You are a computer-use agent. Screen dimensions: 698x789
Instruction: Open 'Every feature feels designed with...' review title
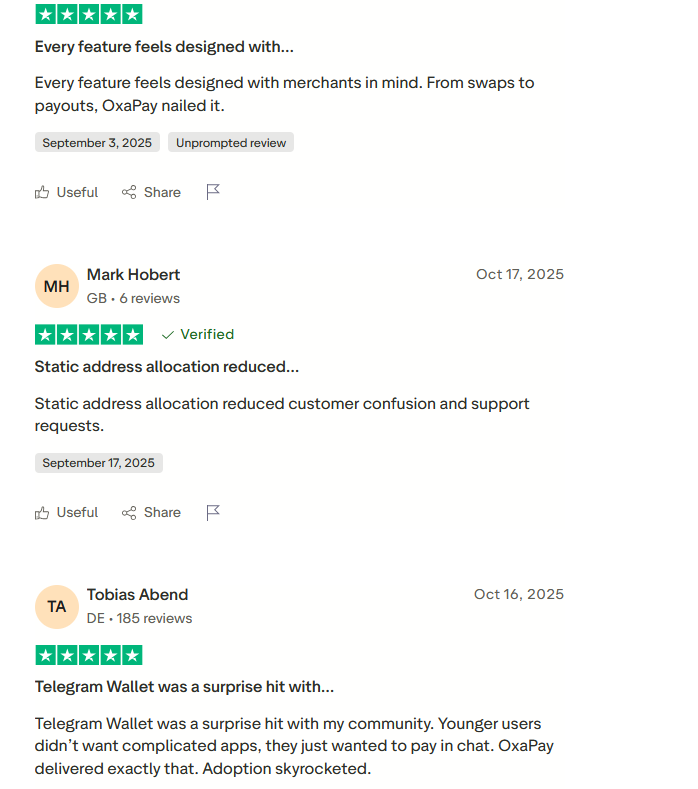[164, 47]
